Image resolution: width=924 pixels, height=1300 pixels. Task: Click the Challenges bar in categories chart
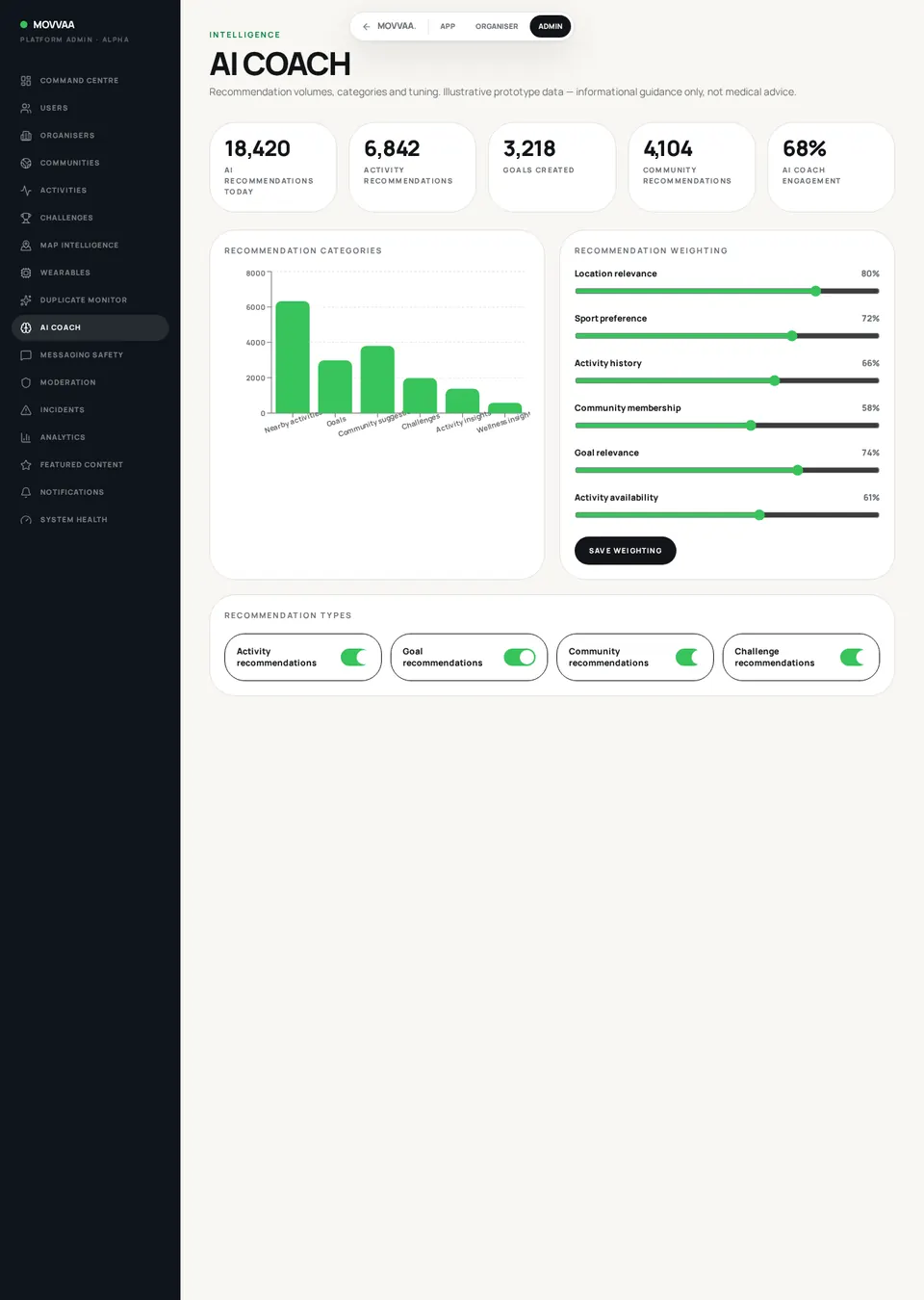click(x=420, y=396)
